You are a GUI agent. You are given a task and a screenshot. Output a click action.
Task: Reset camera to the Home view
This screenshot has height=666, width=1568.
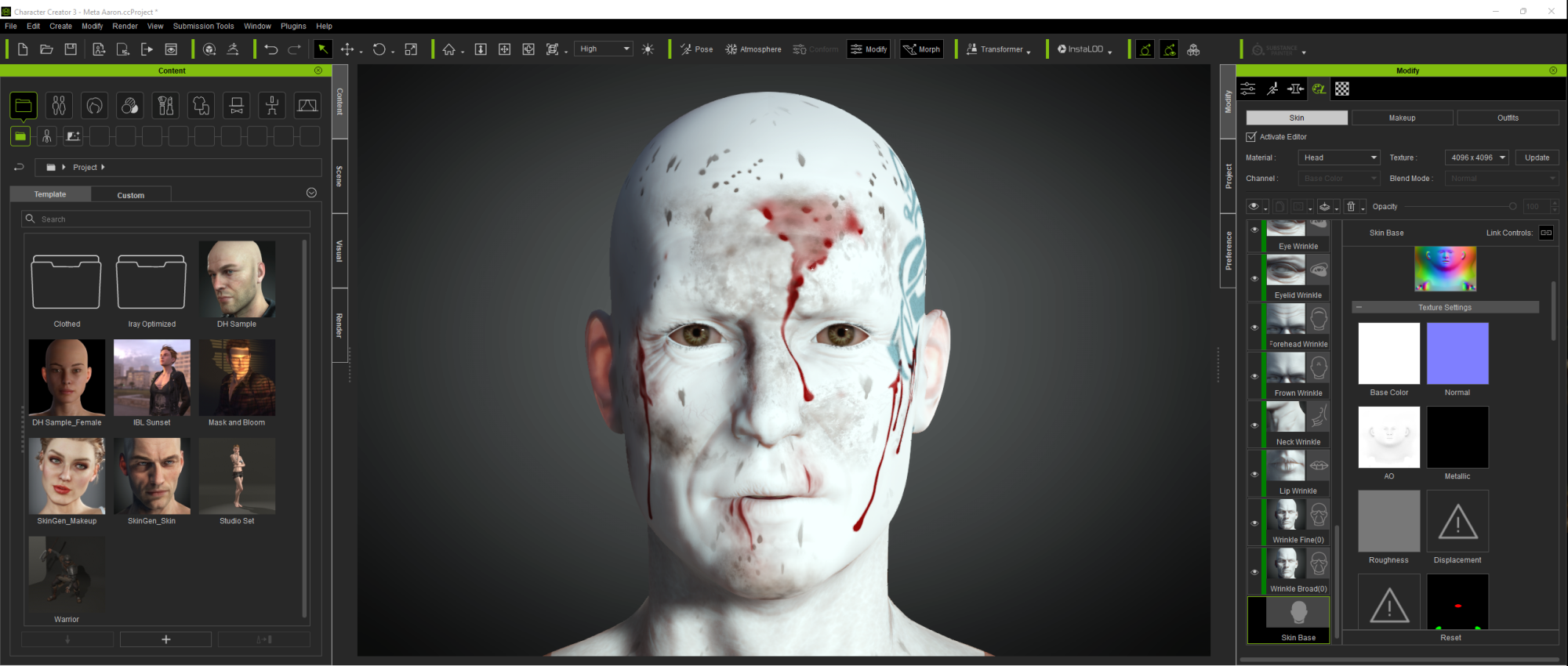[x=449, y=49]
